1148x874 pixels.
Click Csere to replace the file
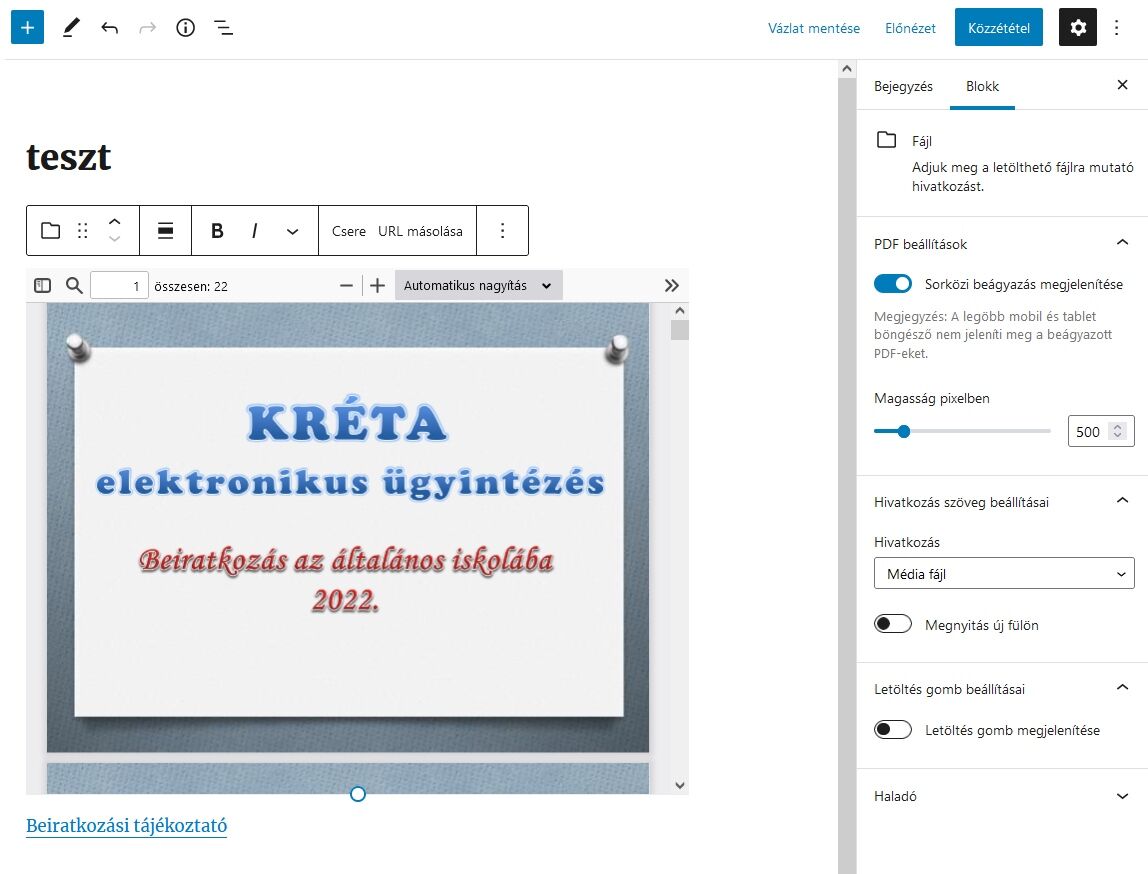(x=348, y=231)
